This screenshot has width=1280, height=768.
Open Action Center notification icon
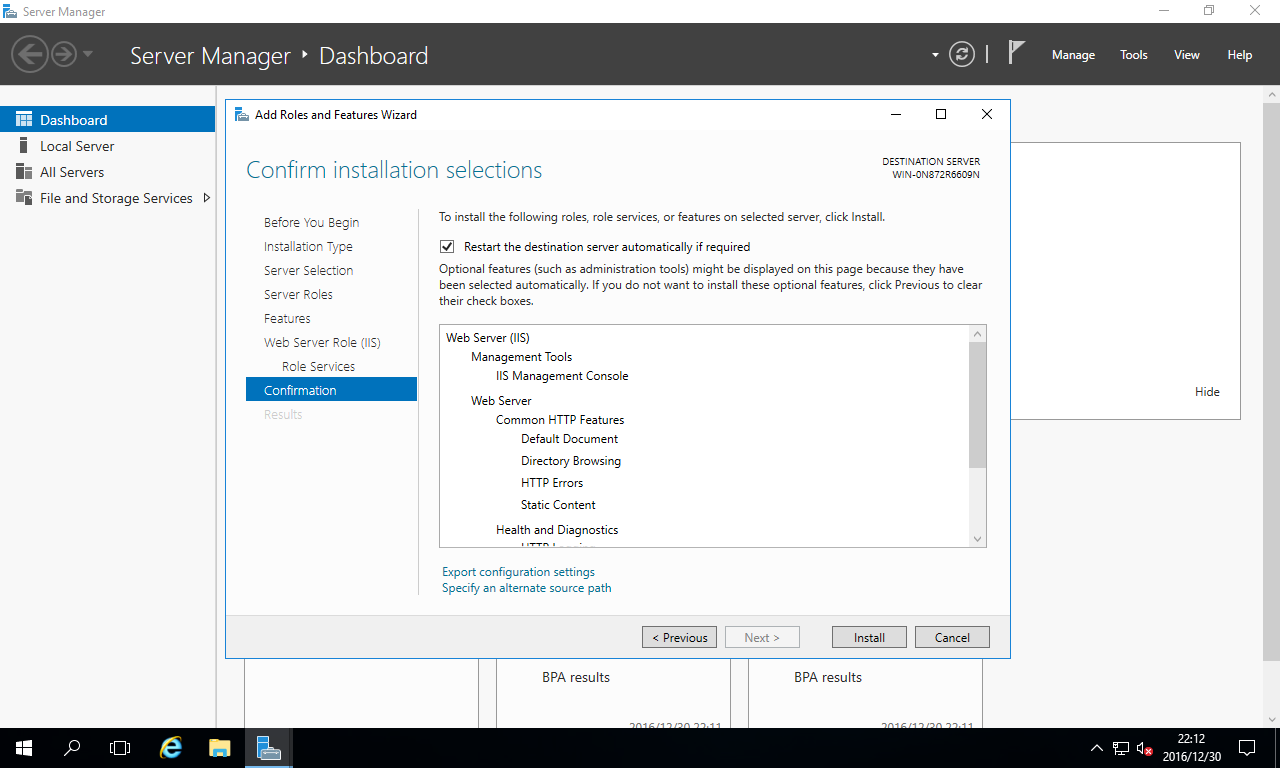(1247, 748)
